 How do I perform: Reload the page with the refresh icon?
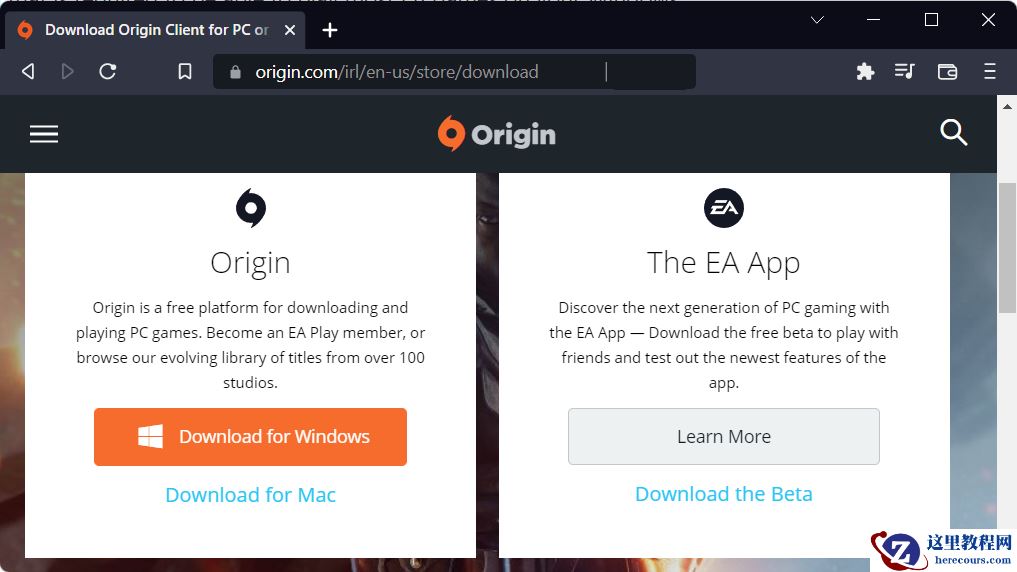pyautogui.click(x=108, y=71)
